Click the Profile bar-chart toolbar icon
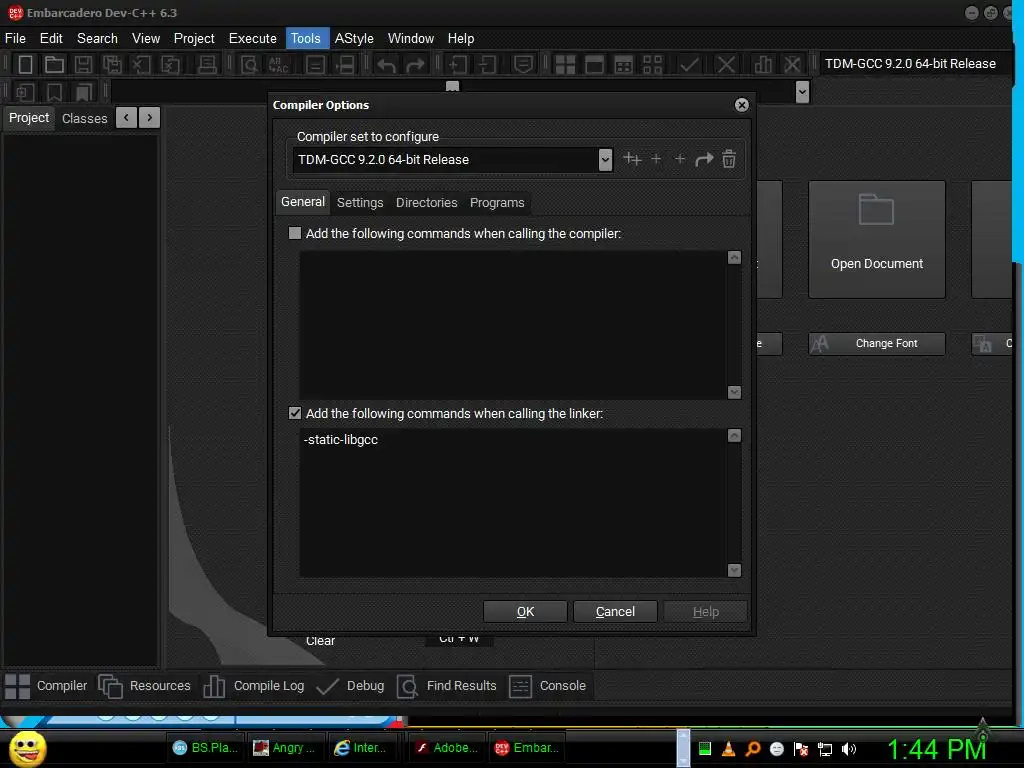The width and height of the screenshot is (1024, 768). point(762,64)
